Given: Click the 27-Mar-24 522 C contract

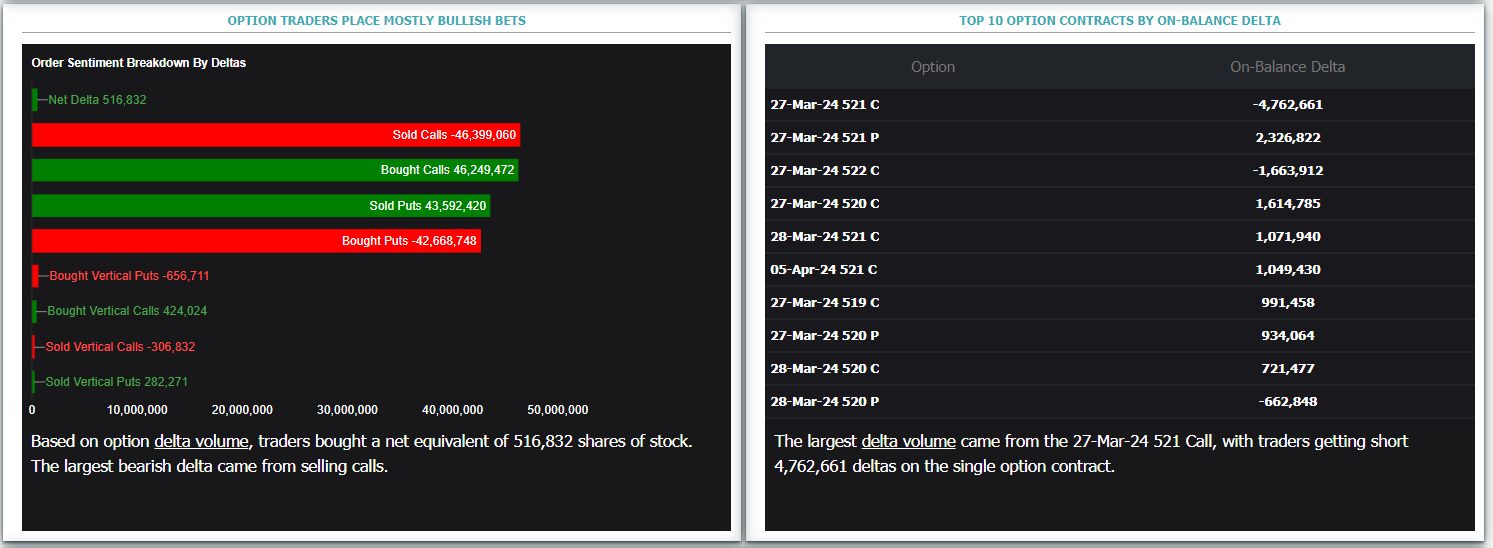Looking at the screenshot, I should pos(825,171).
